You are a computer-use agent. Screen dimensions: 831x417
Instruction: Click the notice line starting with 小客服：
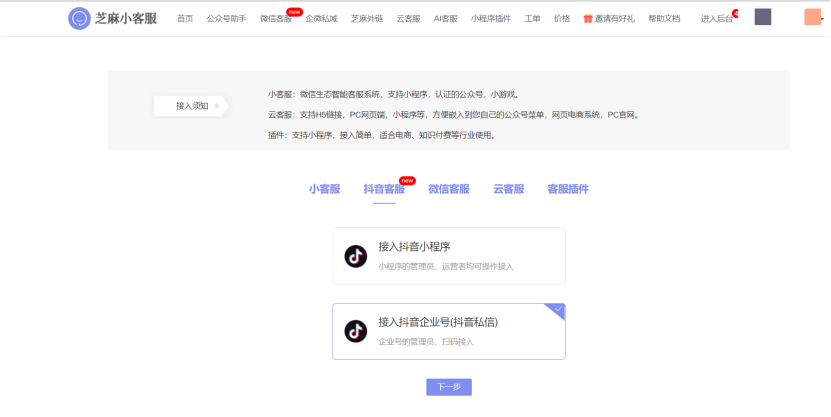pyautogui.click(x=394, y=95)
